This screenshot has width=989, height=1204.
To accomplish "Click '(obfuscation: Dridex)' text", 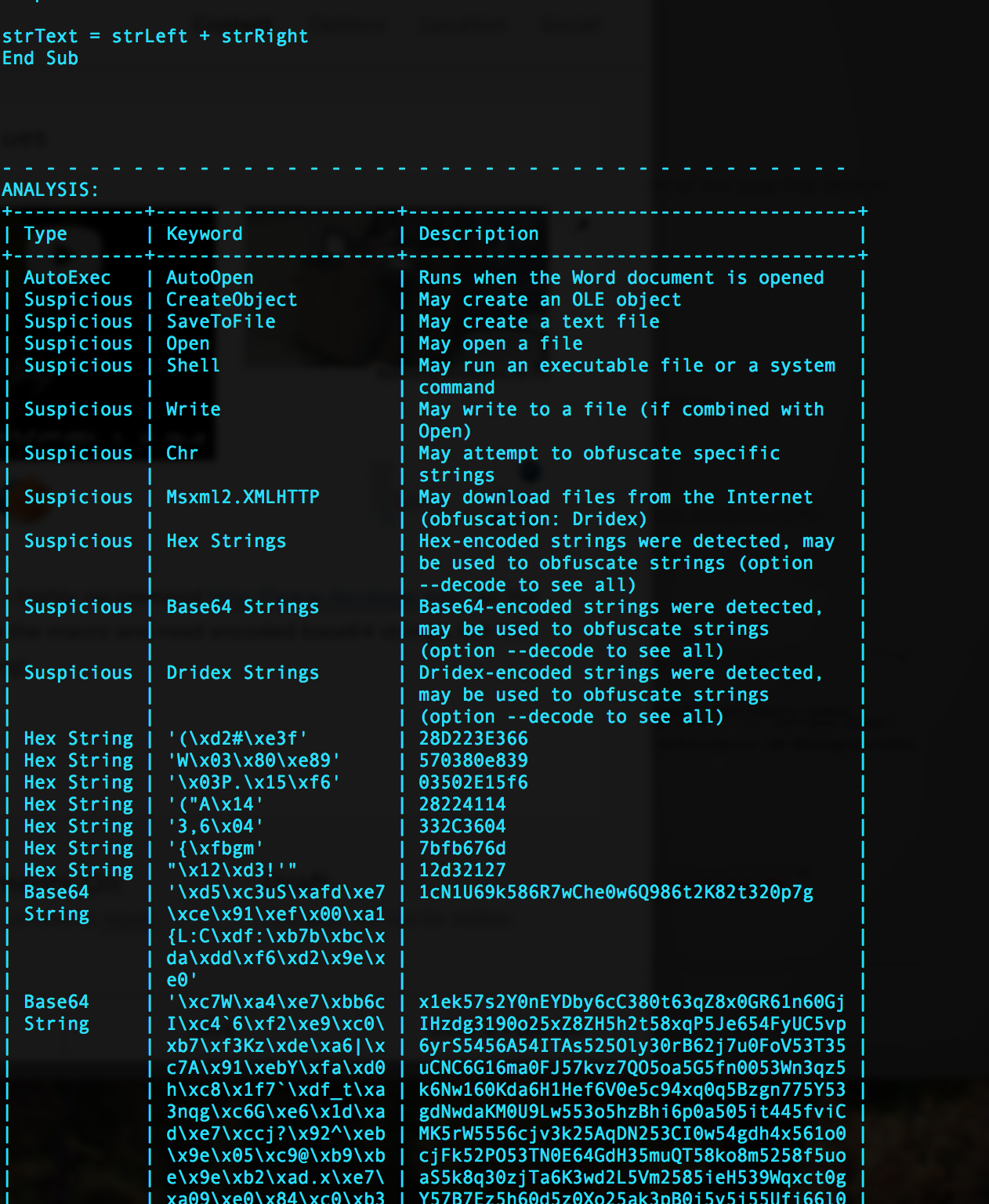I will click(x=534, y=519).
